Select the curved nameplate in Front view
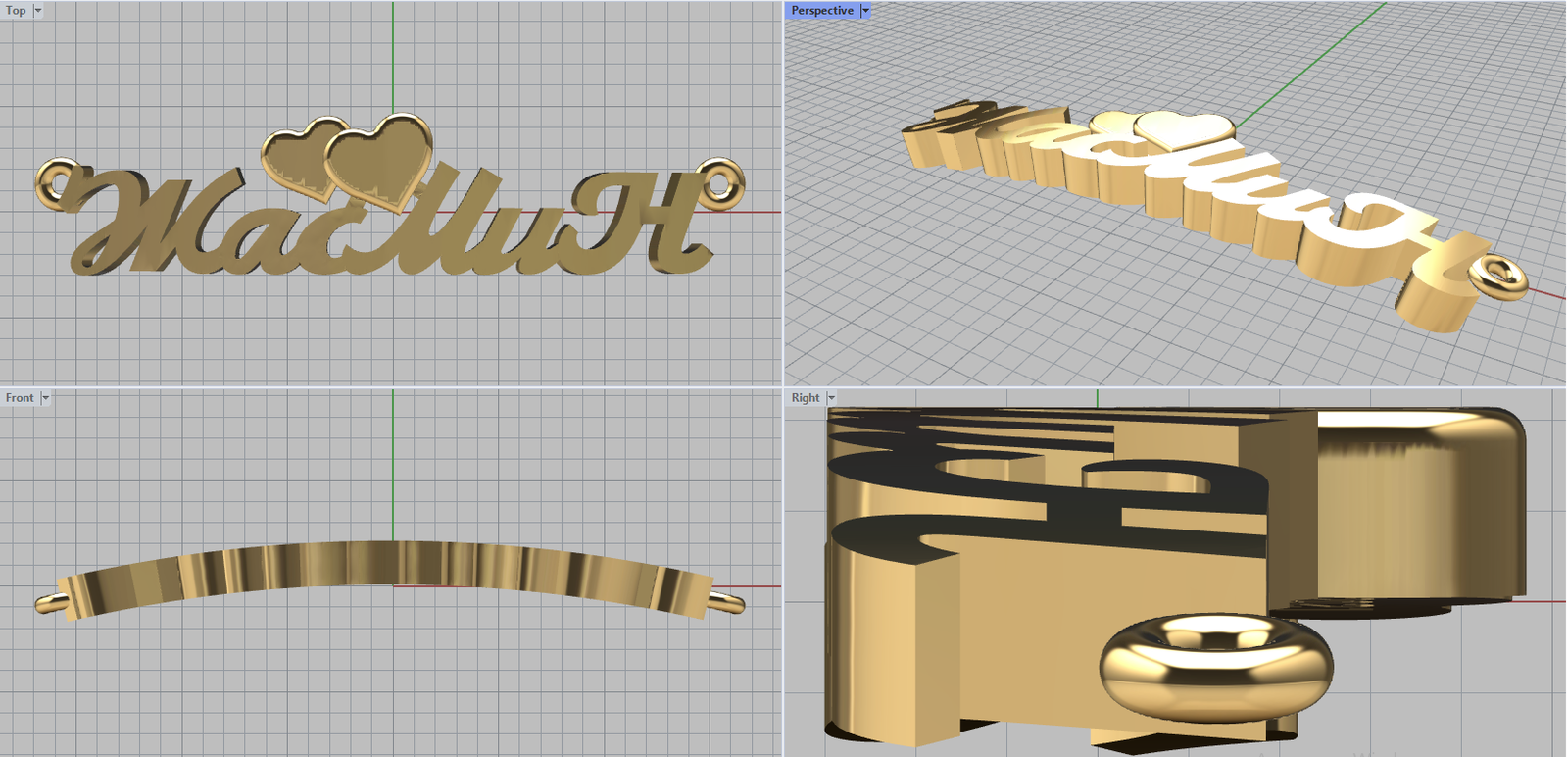Image resolution: width=1568 pixels, height=757 pixels. click(392, 565)
